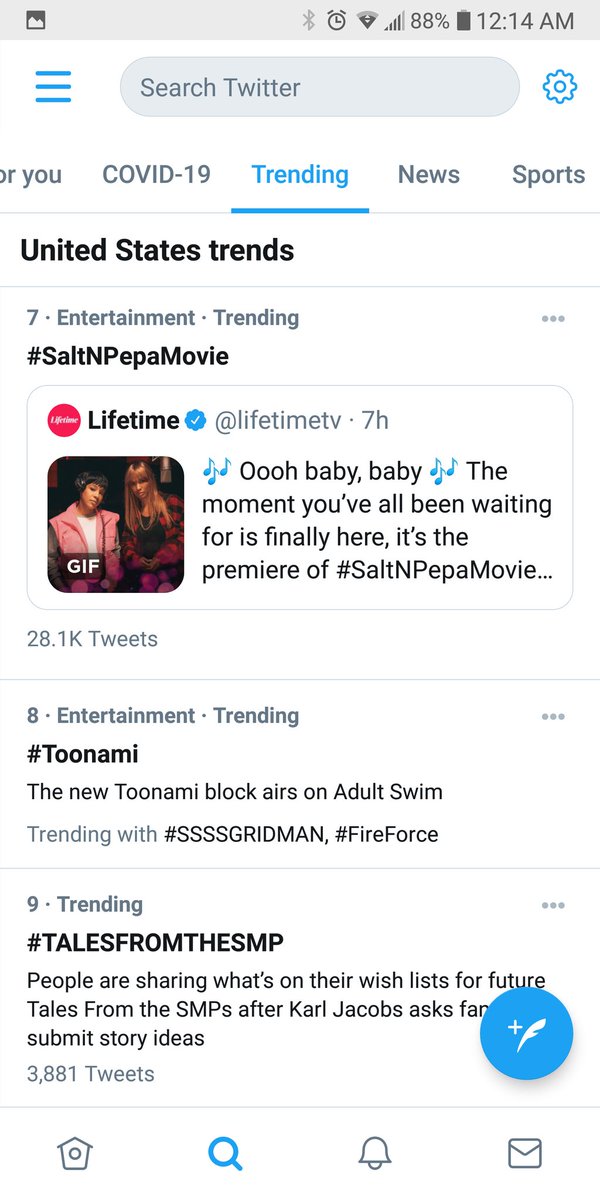Image resolution: width=600 pixels, height=1200 pixels.
Task: Select the Sports tab
Action: (x=548, y=175)
